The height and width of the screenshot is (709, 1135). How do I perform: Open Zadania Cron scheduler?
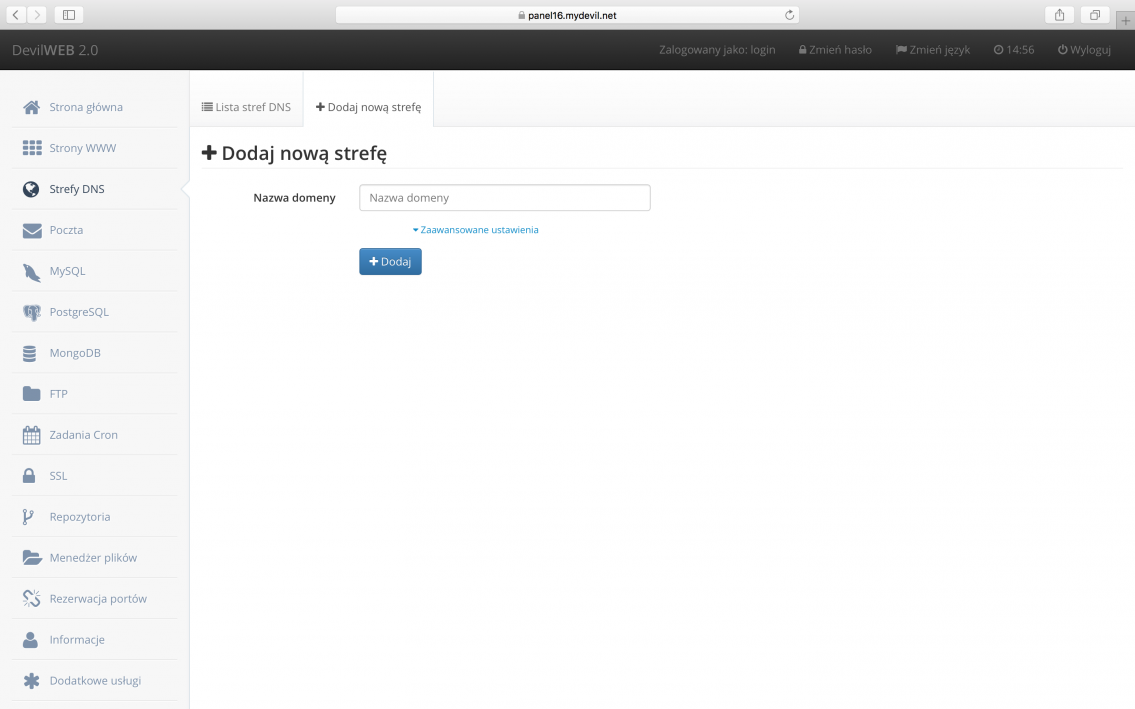(83, 435)
